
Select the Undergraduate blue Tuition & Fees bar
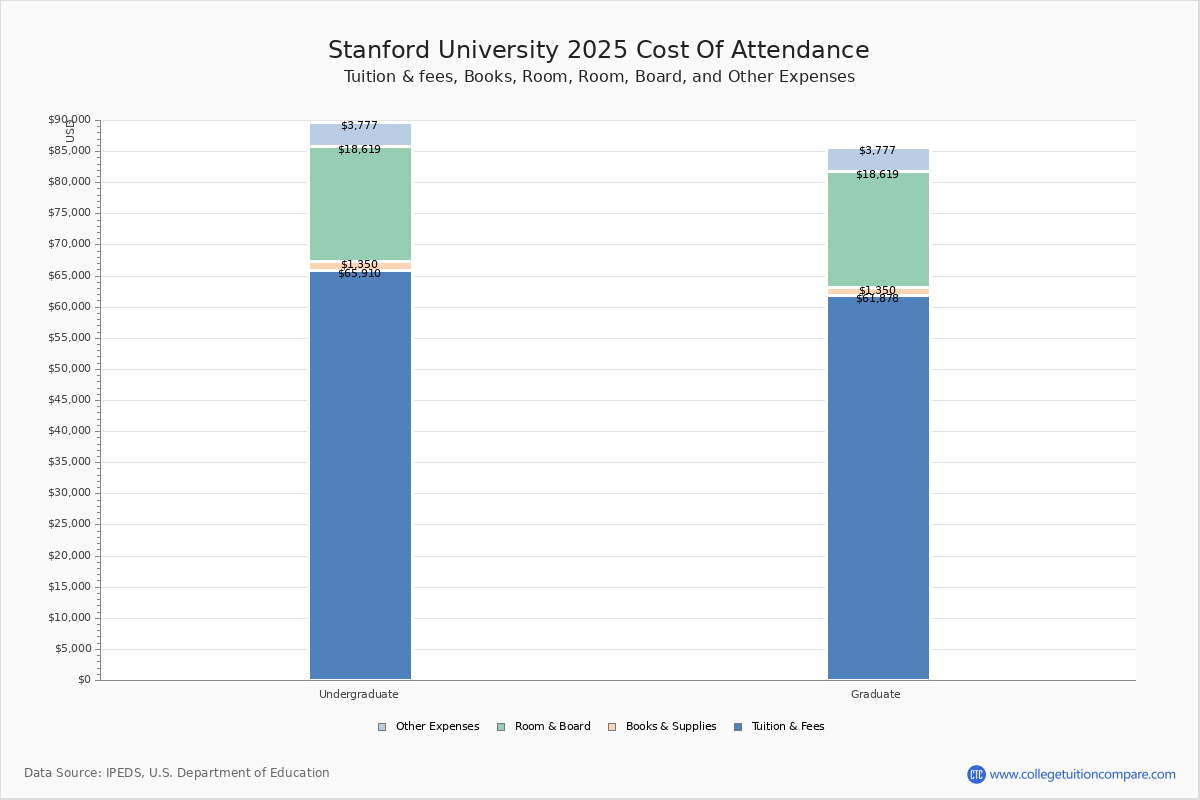[360, 475]
